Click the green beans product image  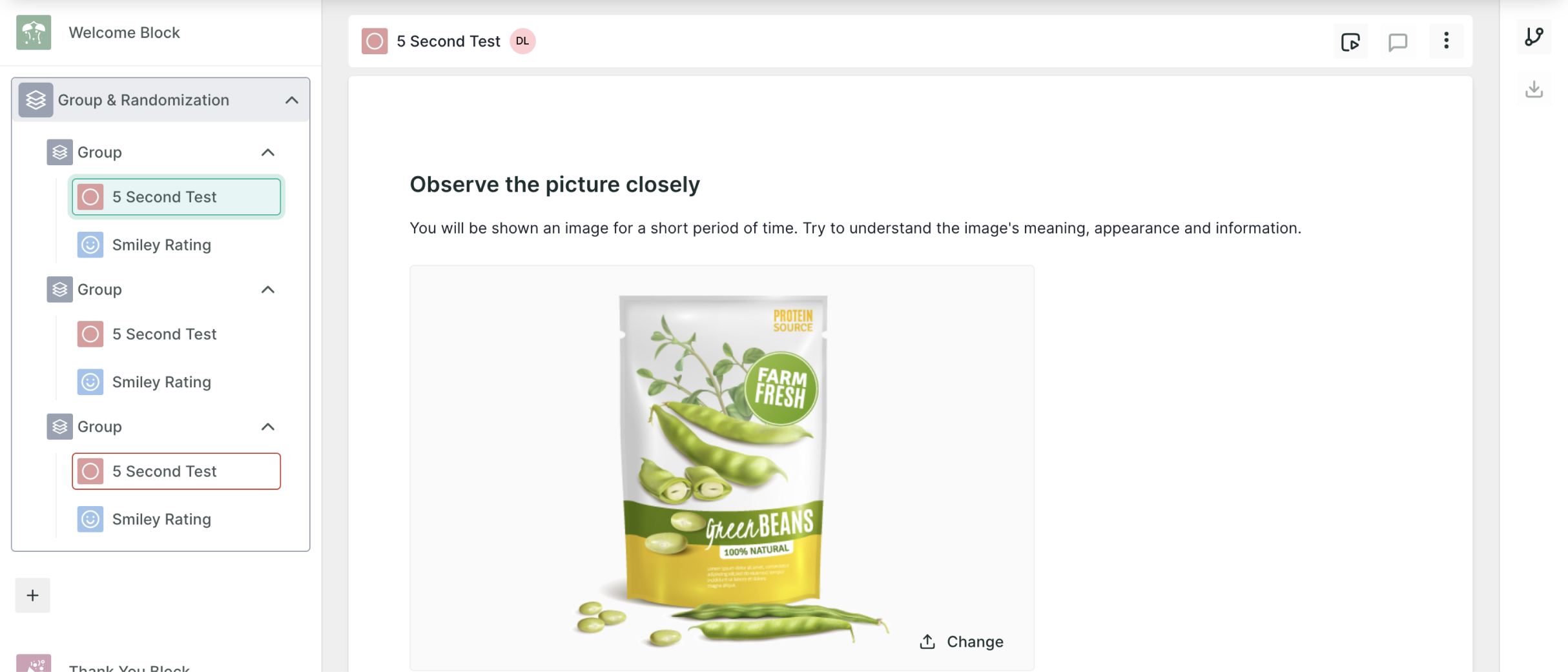coord(722,468)
